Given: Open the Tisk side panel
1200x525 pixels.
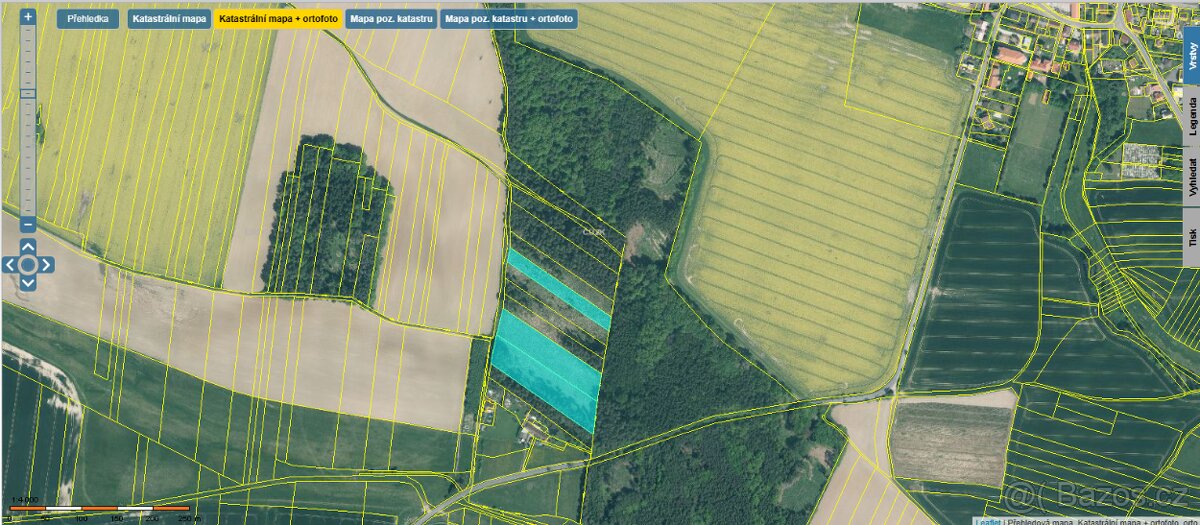Looking at the screenshot, I should coord(1192,238).
